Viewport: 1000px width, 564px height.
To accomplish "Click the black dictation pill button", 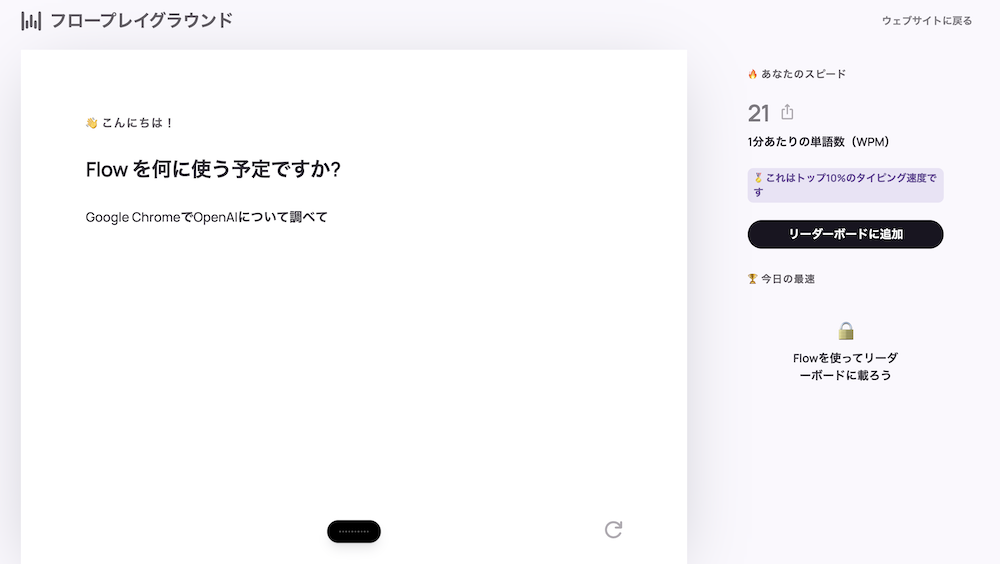I will tap(354, 531).
